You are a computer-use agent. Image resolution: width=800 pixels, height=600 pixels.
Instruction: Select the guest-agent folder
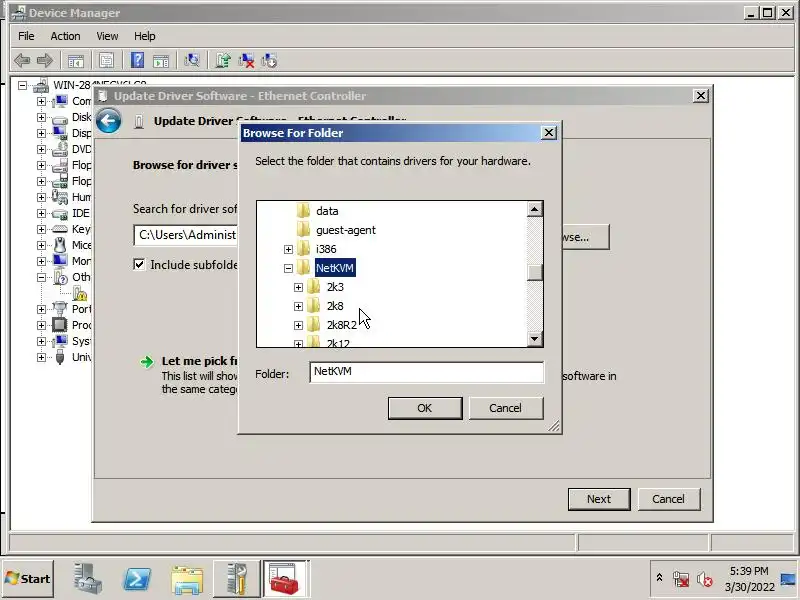(x=345, y=230)
